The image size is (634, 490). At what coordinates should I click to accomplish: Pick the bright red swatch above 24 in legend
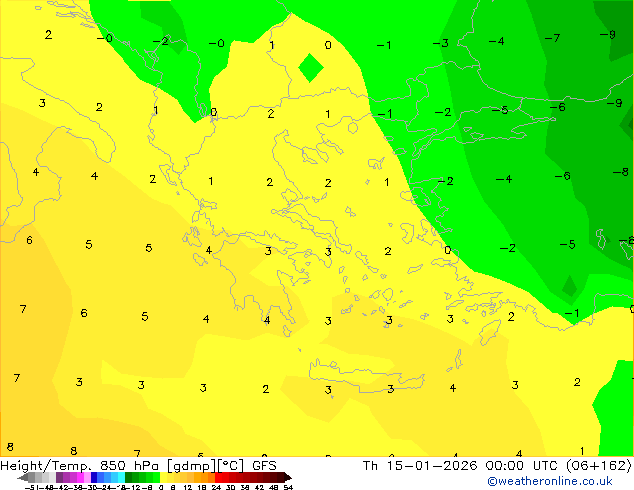point(219,477)
